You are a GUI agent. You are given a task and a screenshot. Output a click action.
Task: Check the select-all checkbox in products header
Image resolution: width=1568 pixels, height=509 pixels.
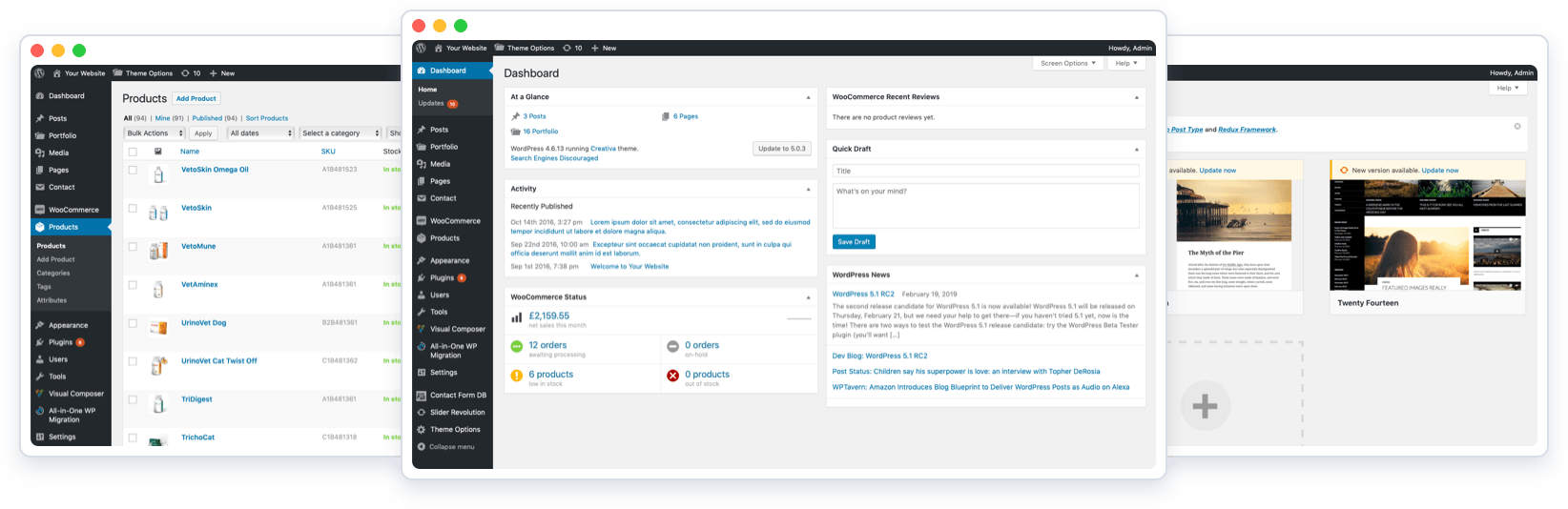pyautogui.click(x=133, y=152)
